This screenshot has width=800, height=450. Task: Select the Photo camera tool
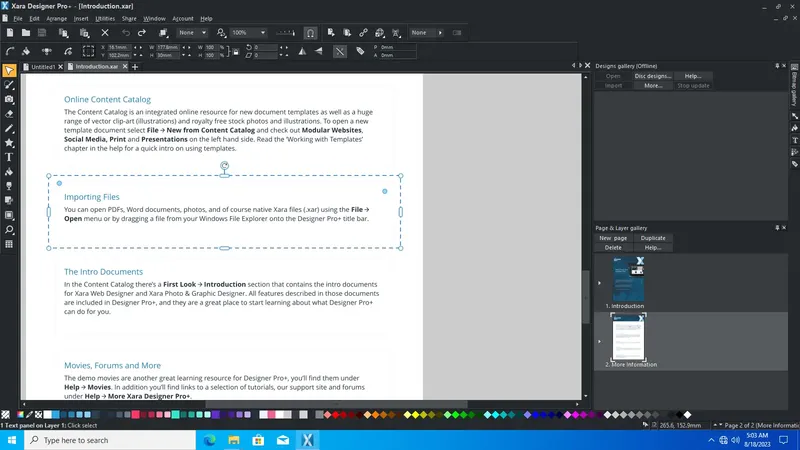tap(9, 99)
